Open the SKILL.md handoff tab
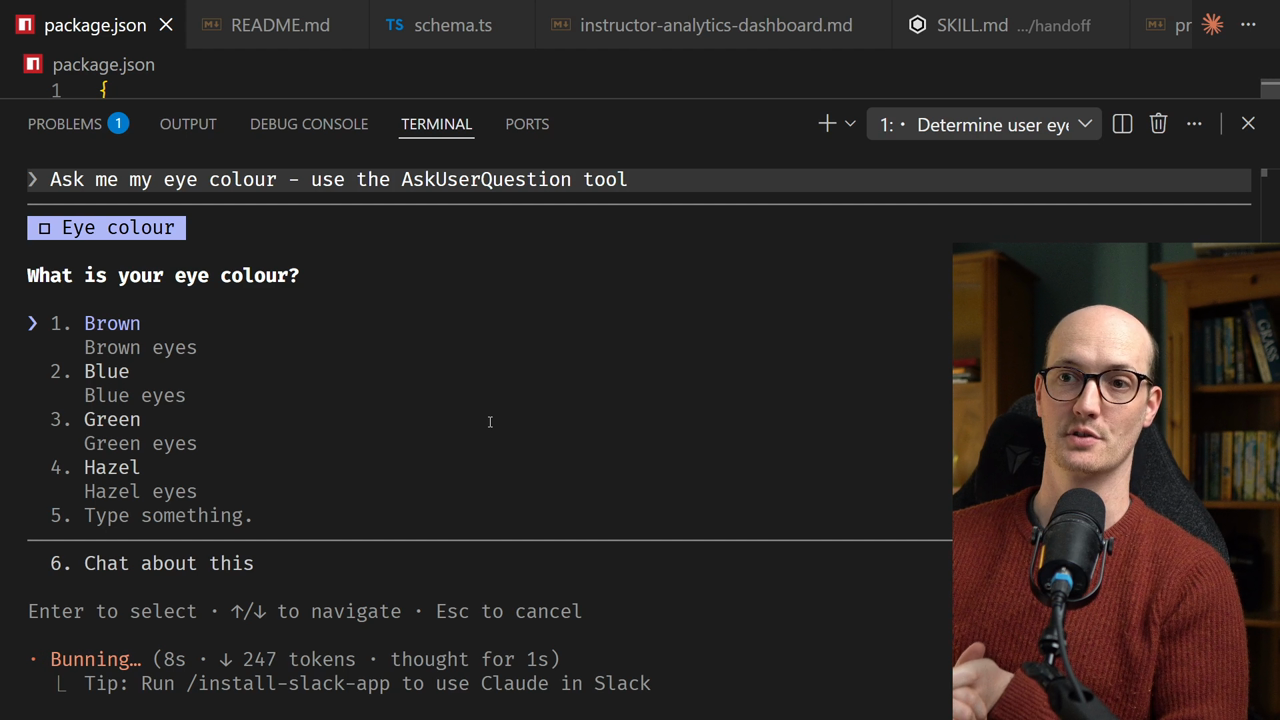Viewport: 1280px width, 720px height. [1012, 25]
